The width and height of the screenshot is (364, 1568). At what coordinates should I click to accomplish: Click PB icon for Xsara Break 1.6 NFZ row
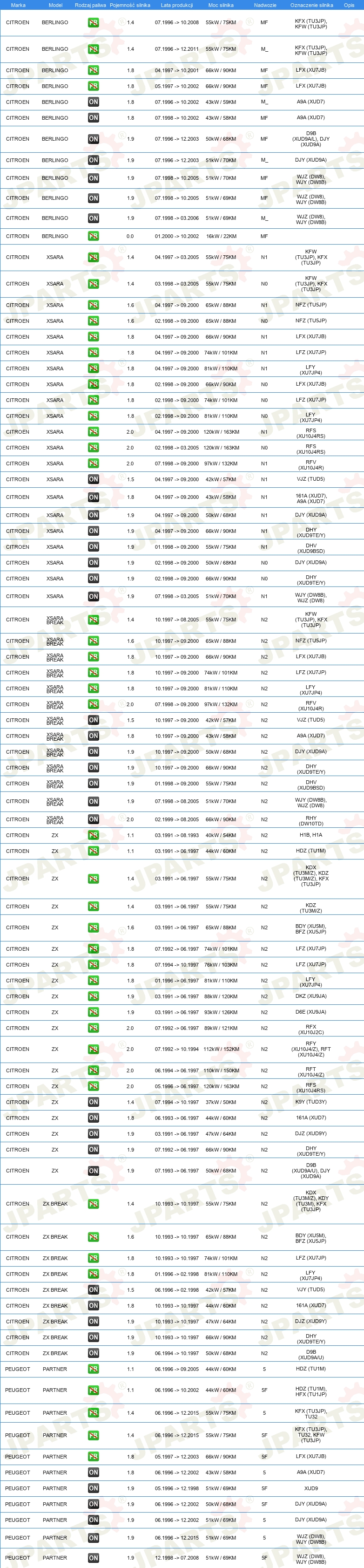click(93, 641)
